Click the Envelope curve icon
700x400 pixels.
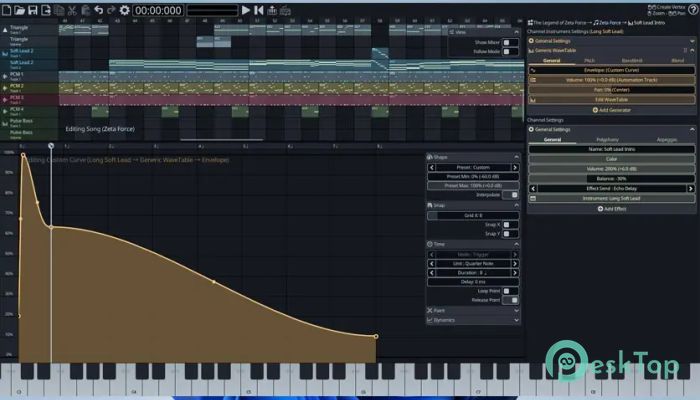[x=533, y=70]
